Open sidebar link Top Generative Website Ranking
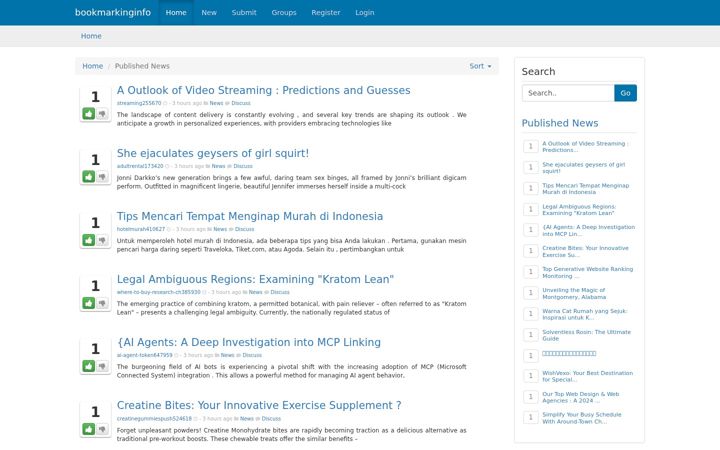 click(587, 273)
